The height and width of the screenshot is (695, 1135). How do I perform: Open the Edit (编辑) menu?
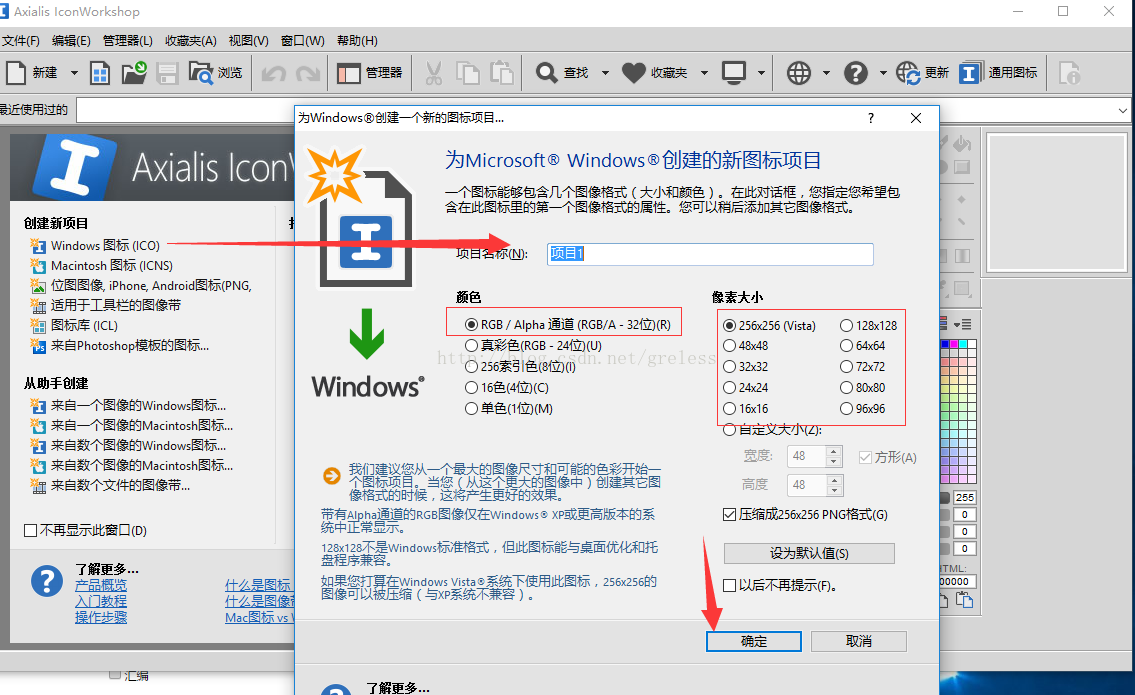point(71,41)
